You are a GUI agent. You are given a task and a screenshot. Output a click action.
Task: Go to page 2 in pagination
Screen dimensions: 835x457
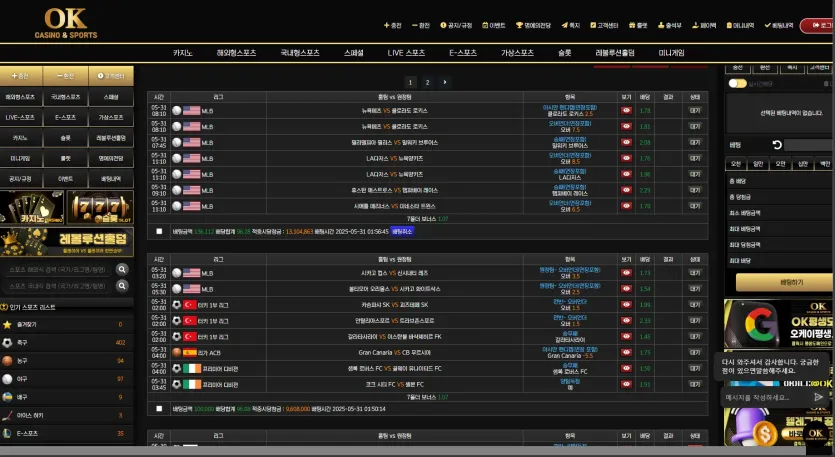pyautogui.click(x=427, y=82)
